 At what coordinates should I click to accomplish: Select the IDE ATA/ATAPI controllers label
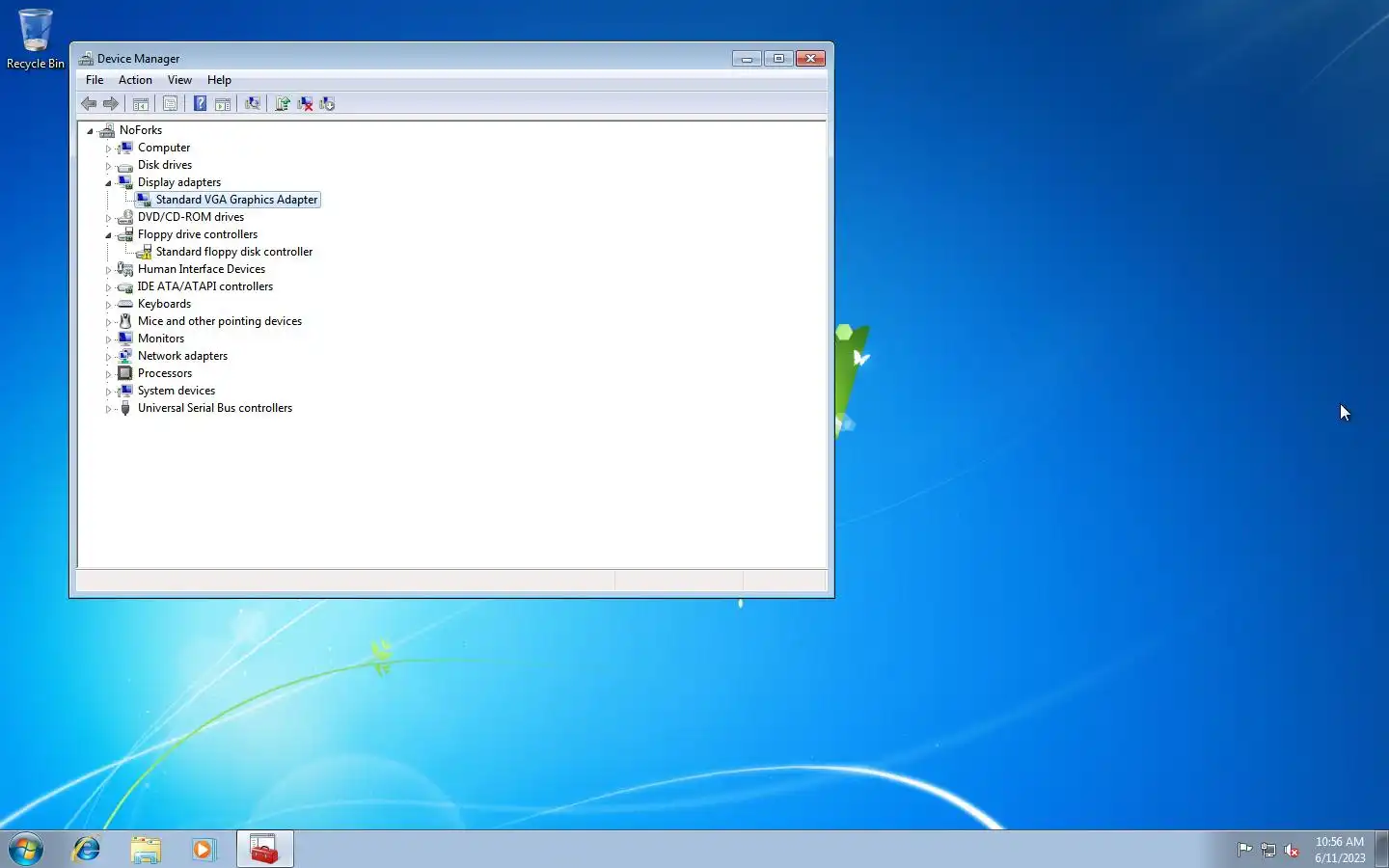tap(205, 286)
